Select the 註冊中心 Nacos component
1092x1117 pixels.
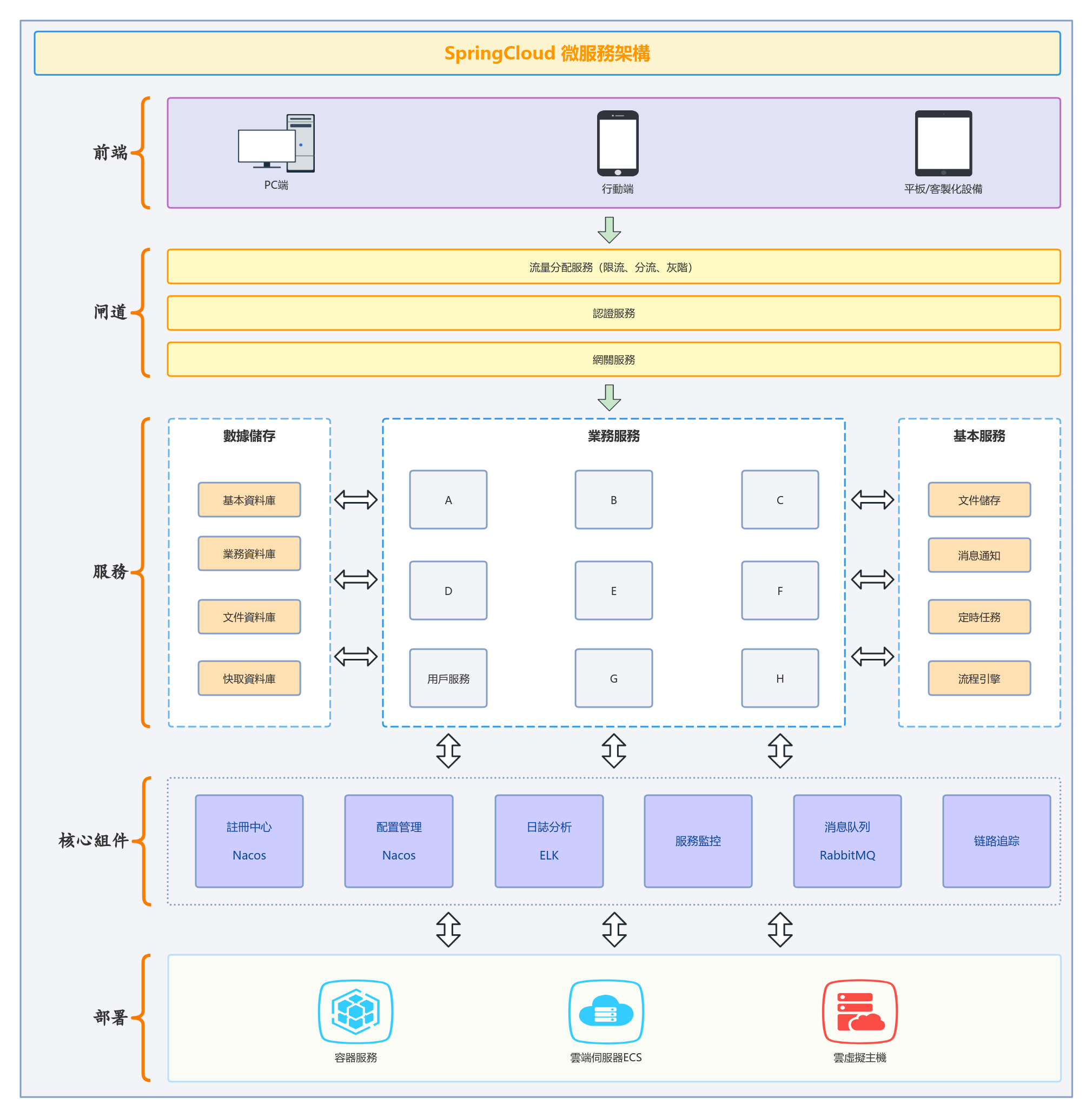pos(249,841)
